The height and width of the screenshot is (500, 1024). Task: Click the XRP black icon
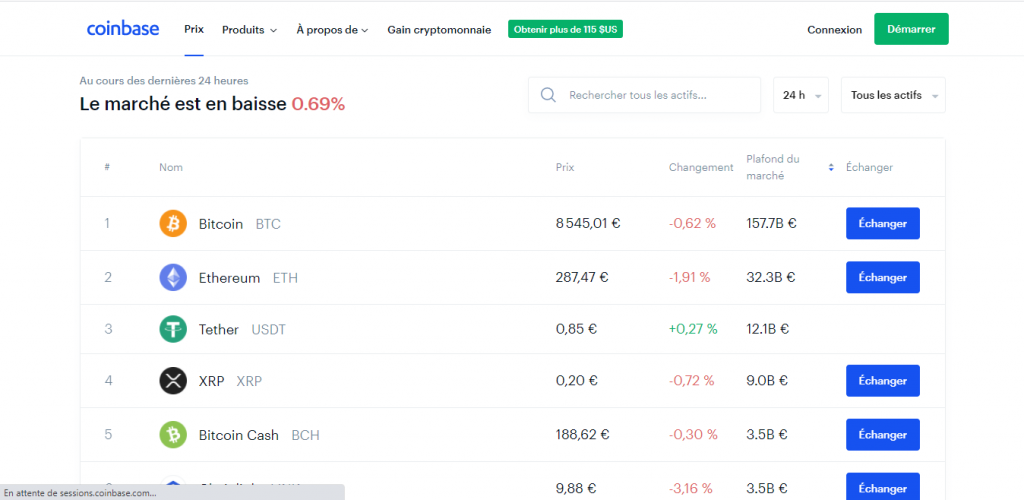[x=173, y=381]
